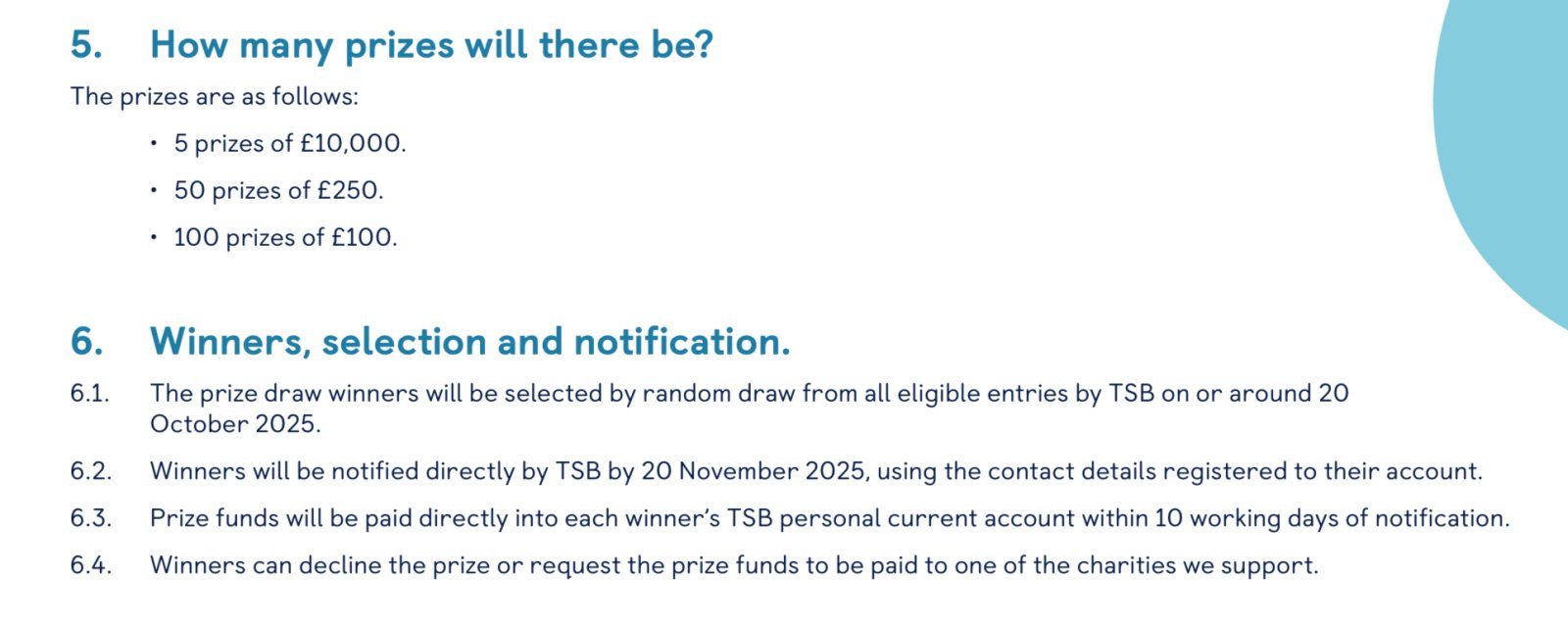Select the "5 prizes of £10,000" bullet text
This screenshot has height=627, width=1568.
click(x=289, y=144)
